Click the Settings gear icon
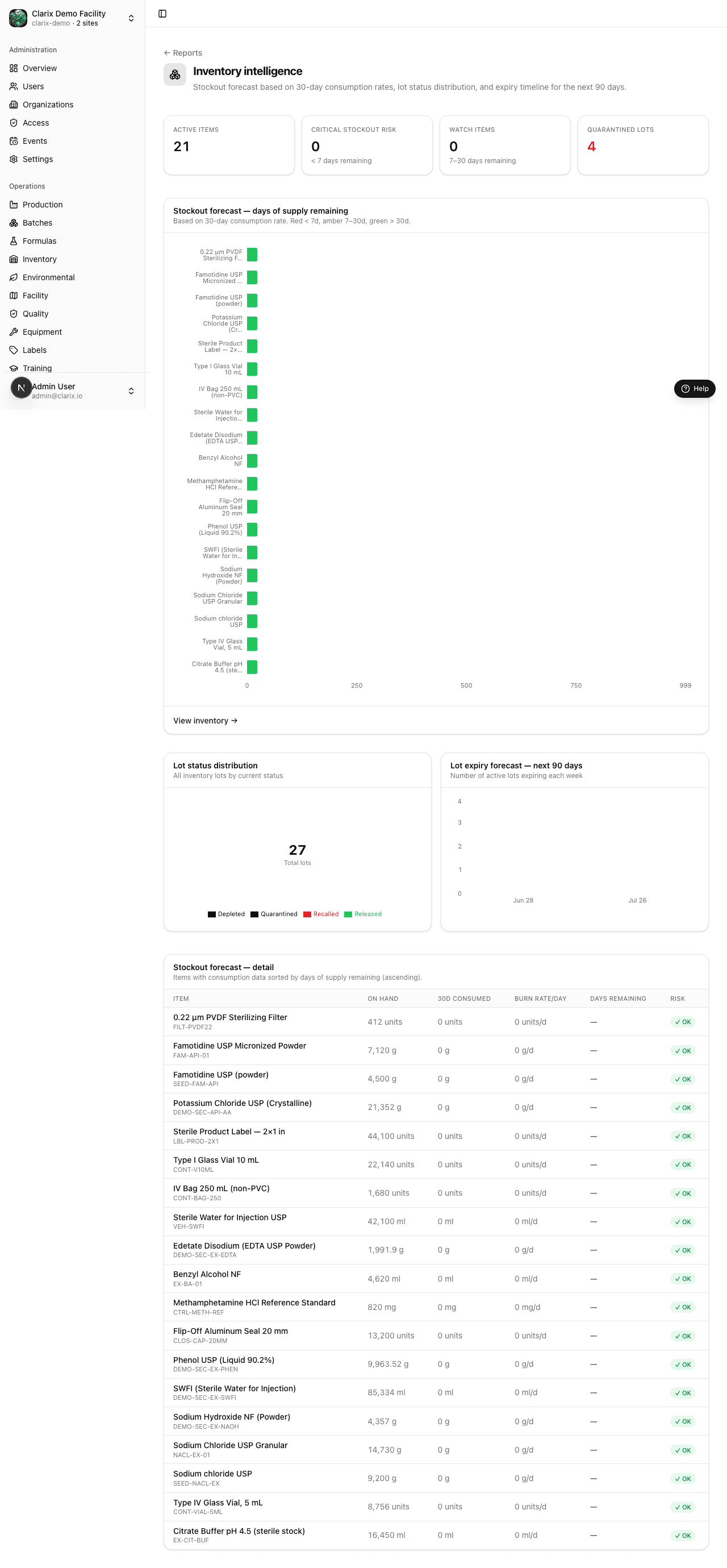This screenshot has height=1568, width=727. 14,160
